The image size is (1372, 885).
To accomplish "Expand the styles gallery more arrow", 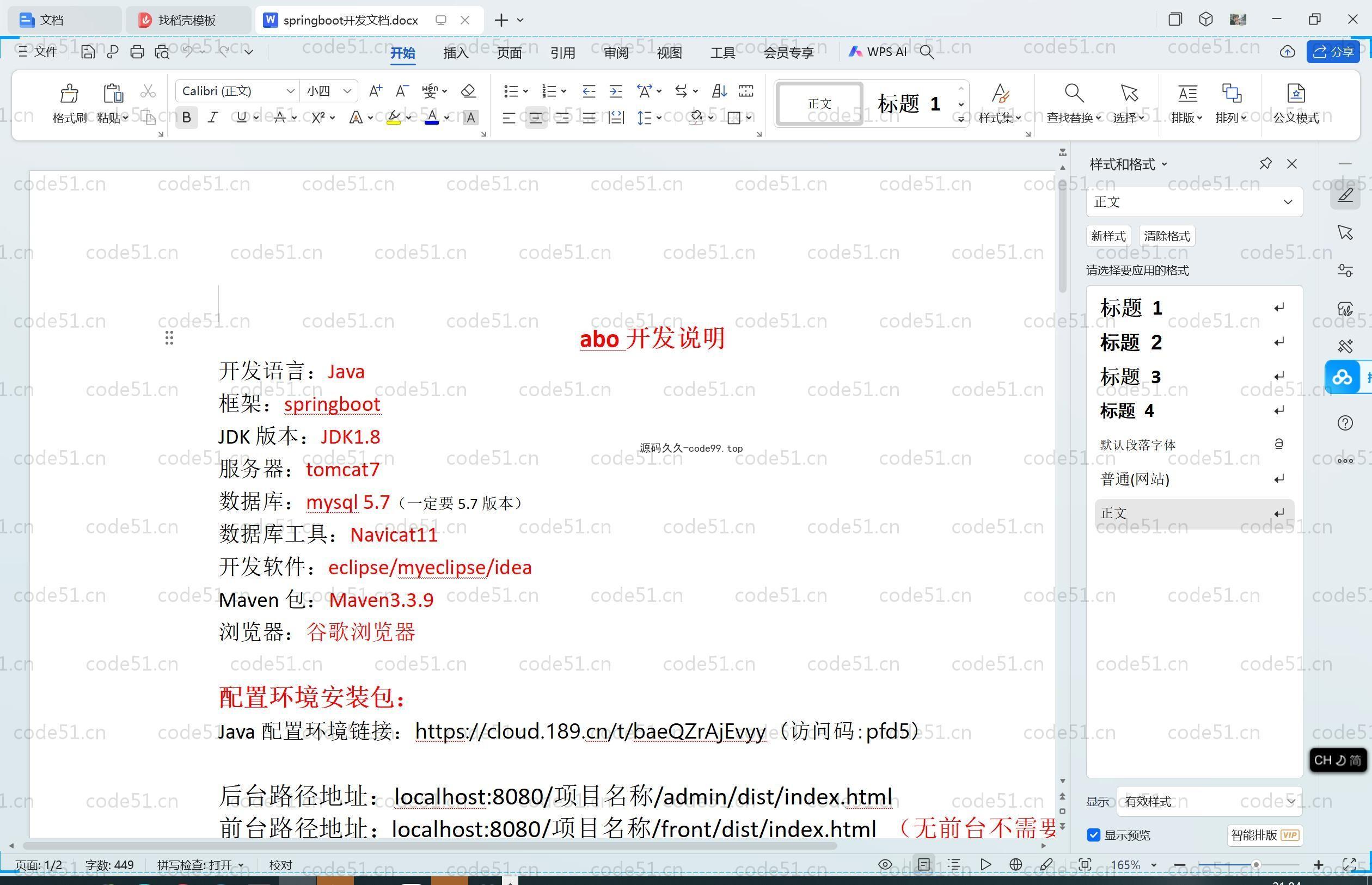I will coord(960,119).
